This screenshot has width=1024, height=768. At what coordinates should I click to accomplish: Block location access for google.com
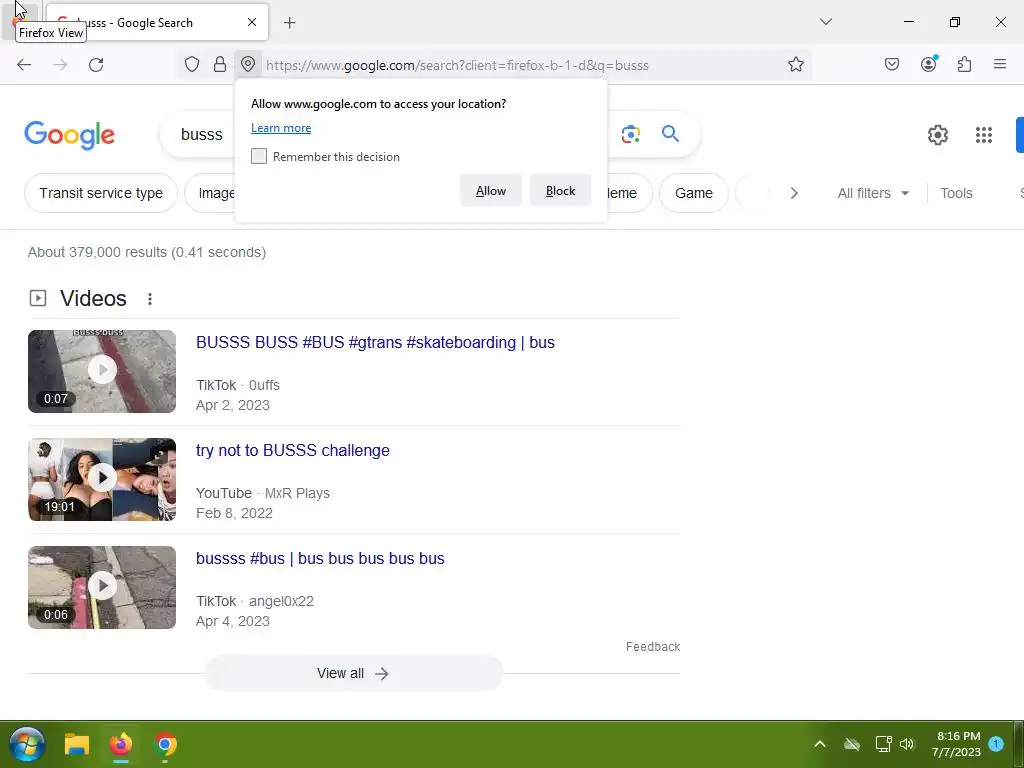(x=560, y=191)
